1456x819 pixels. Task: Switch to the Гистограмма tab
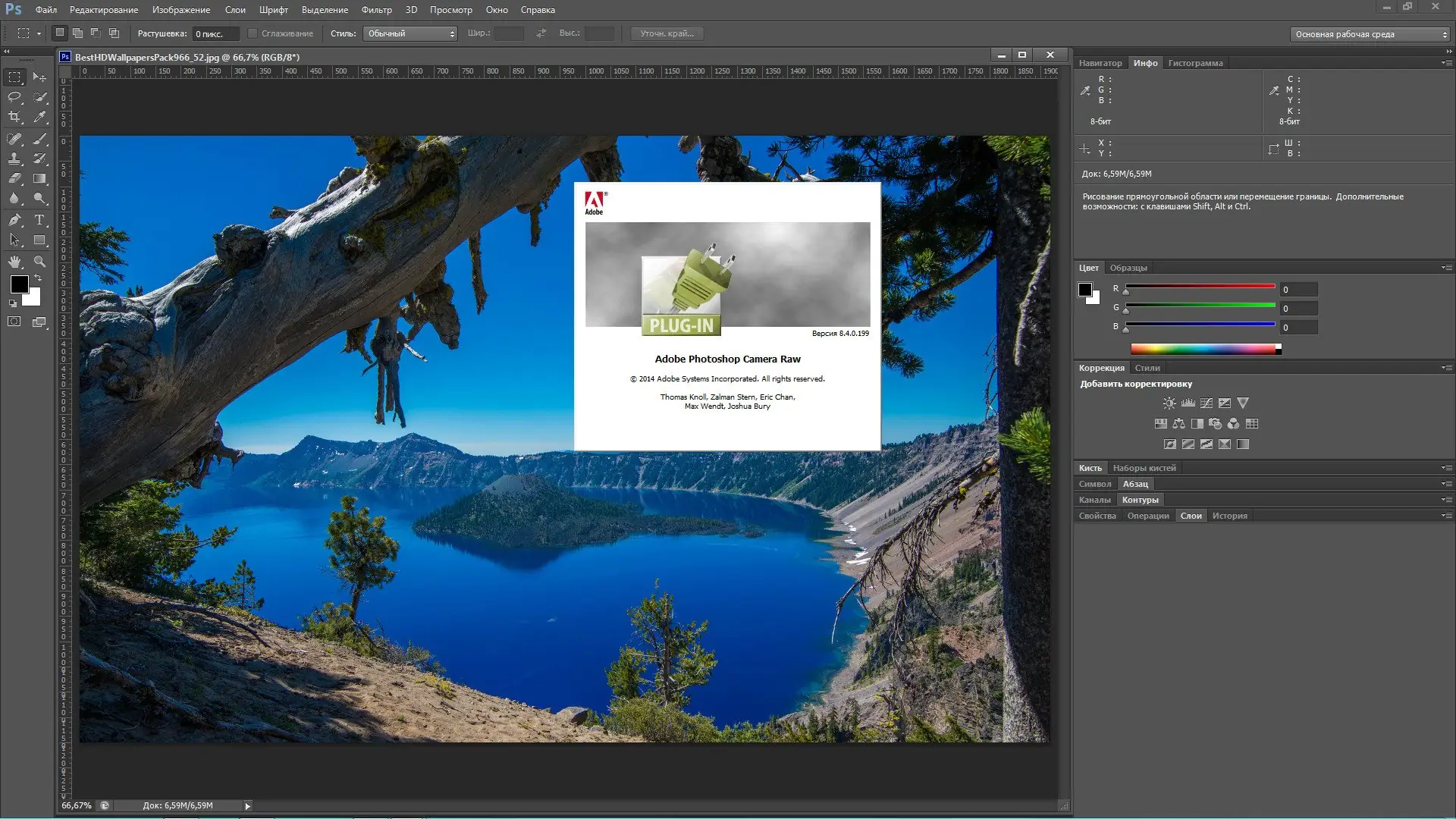(1195, 63)
